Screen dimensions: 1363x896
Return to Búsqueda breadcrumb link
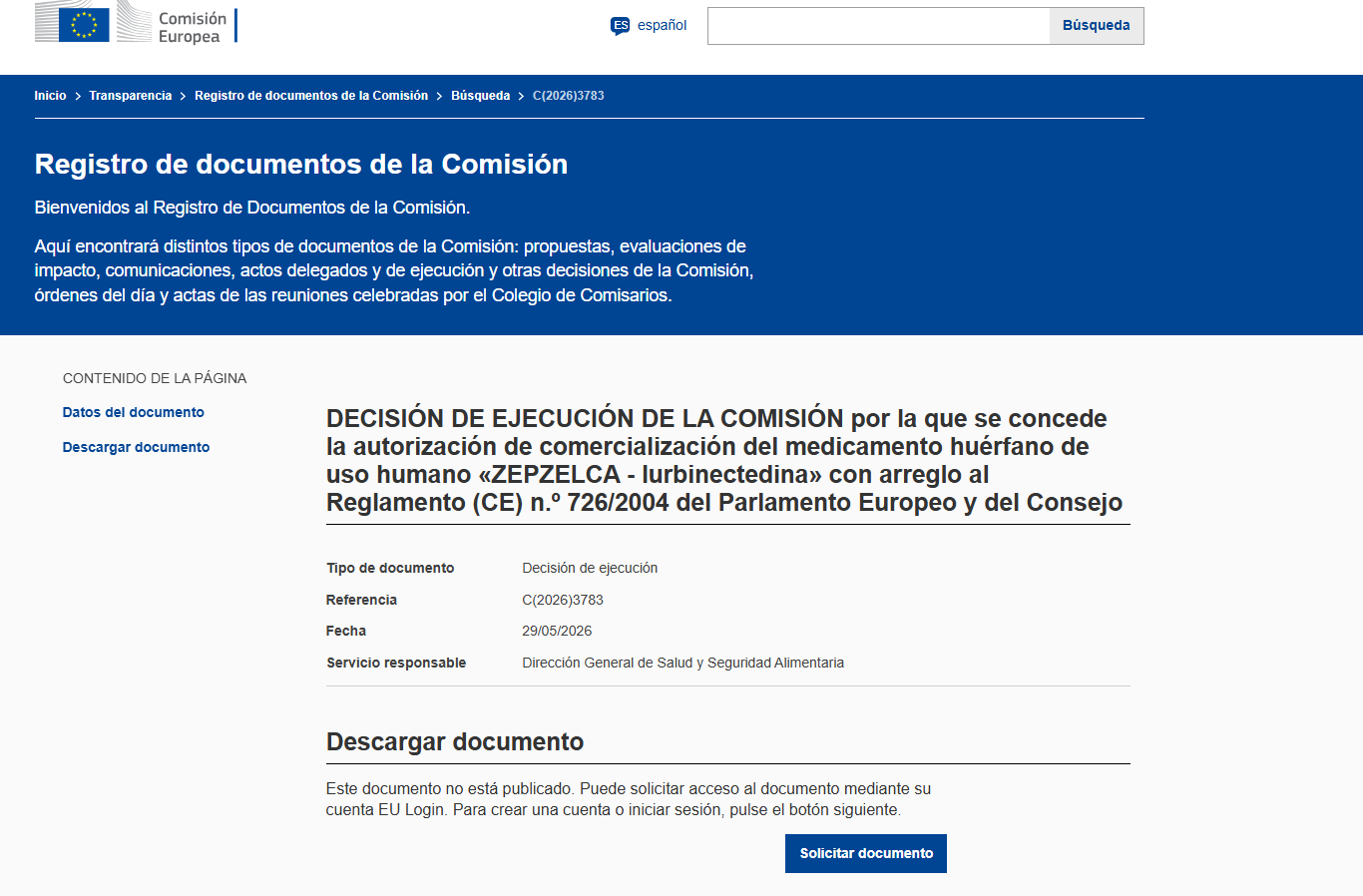480,96
